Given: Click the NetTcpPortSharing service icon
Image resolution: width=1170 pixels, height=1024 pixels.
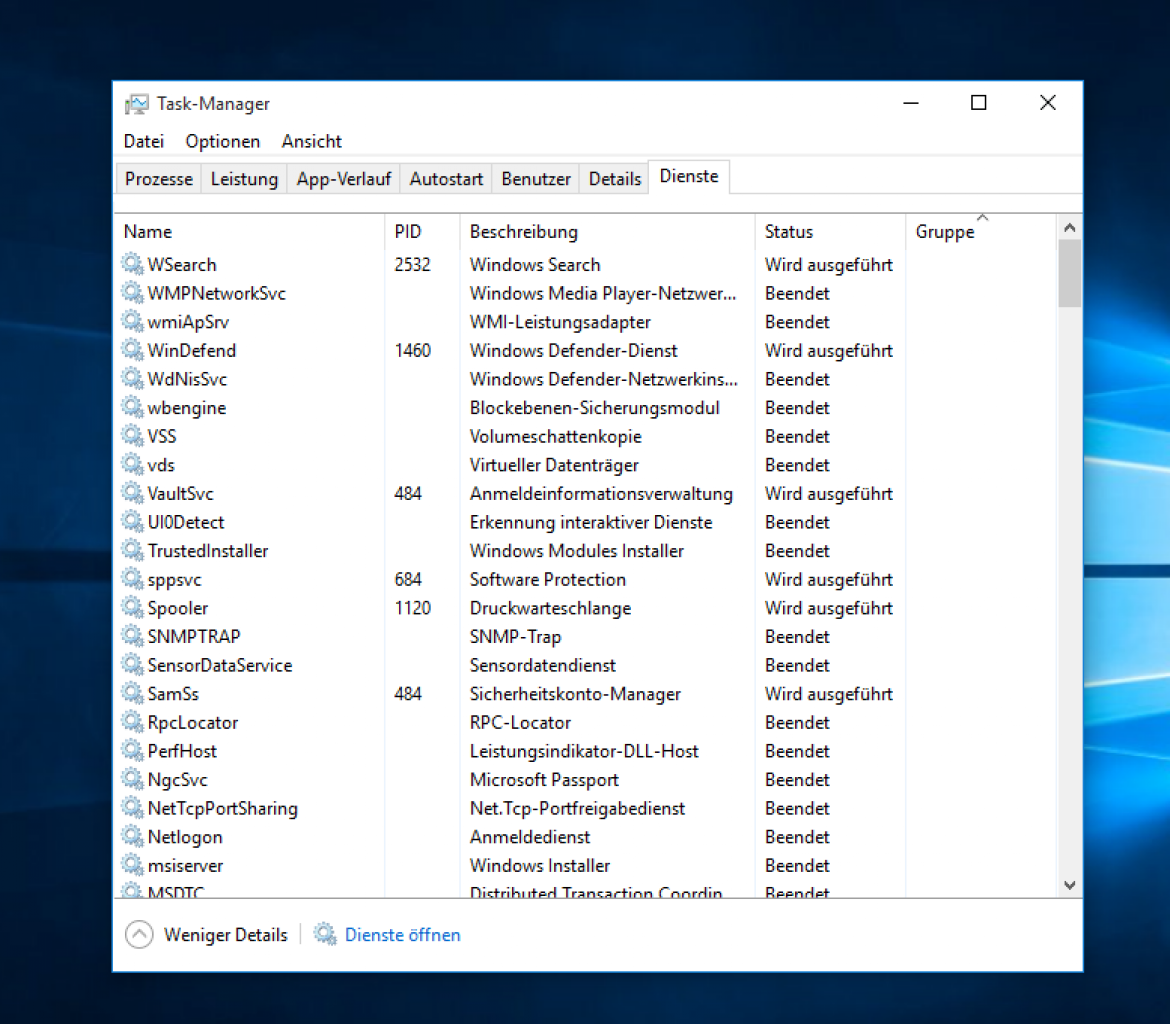Looking at the screenshot, I should pyautogui.click(x=132, y=808).
